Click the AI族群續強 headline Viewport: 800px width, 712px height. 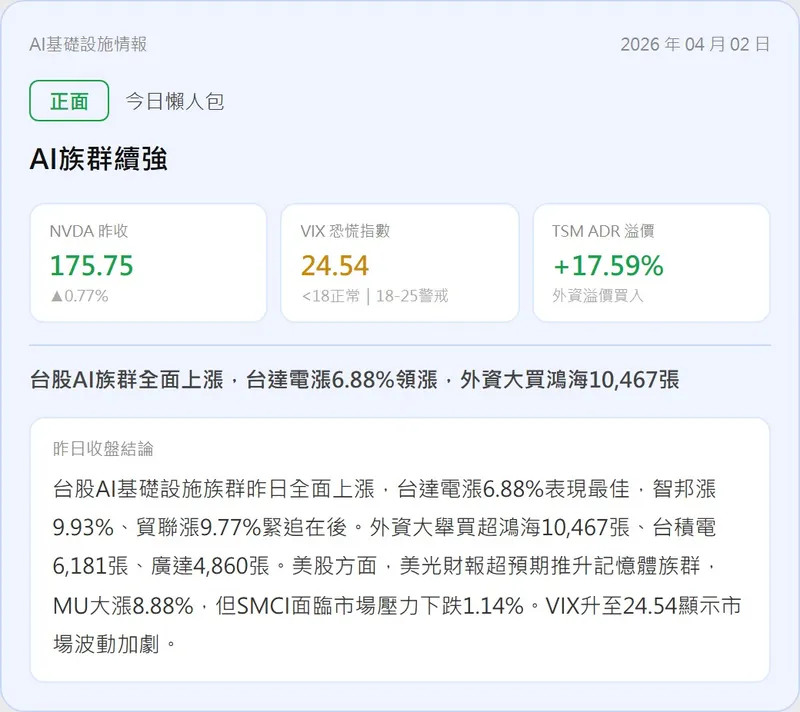click(98, 158)
